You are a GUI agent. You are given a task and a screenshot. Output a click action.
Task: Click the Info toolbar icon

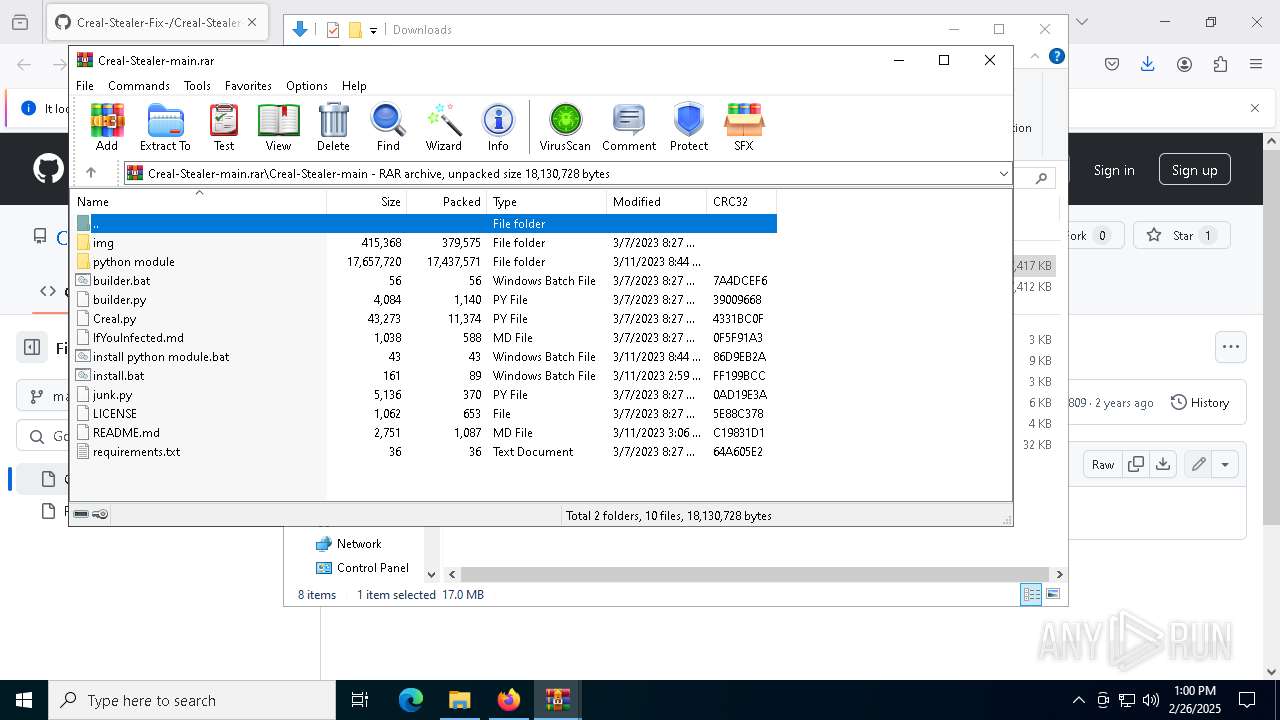(x=498, y=127)
